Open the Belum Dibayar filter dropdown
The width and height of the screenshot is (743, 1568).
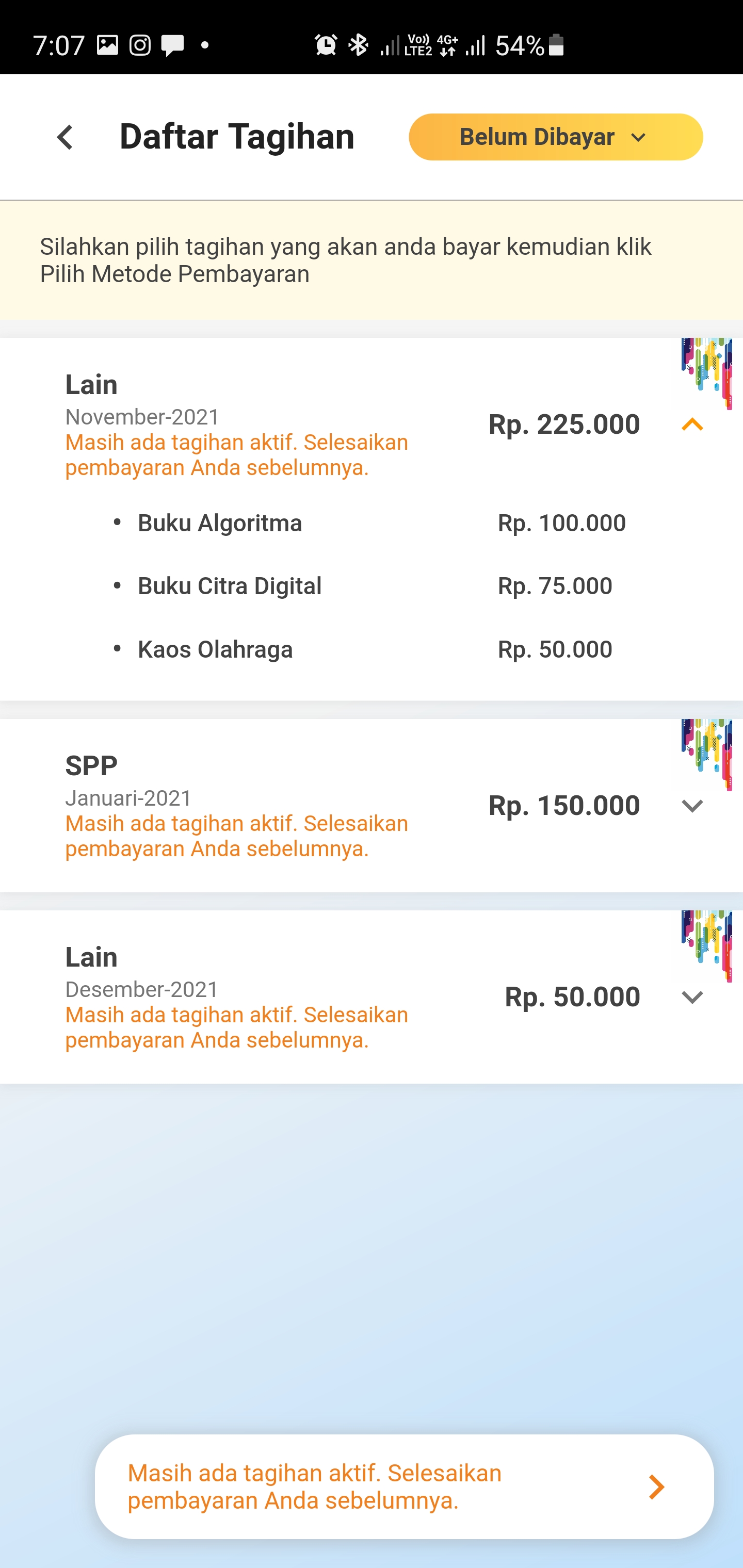point(555,137)
